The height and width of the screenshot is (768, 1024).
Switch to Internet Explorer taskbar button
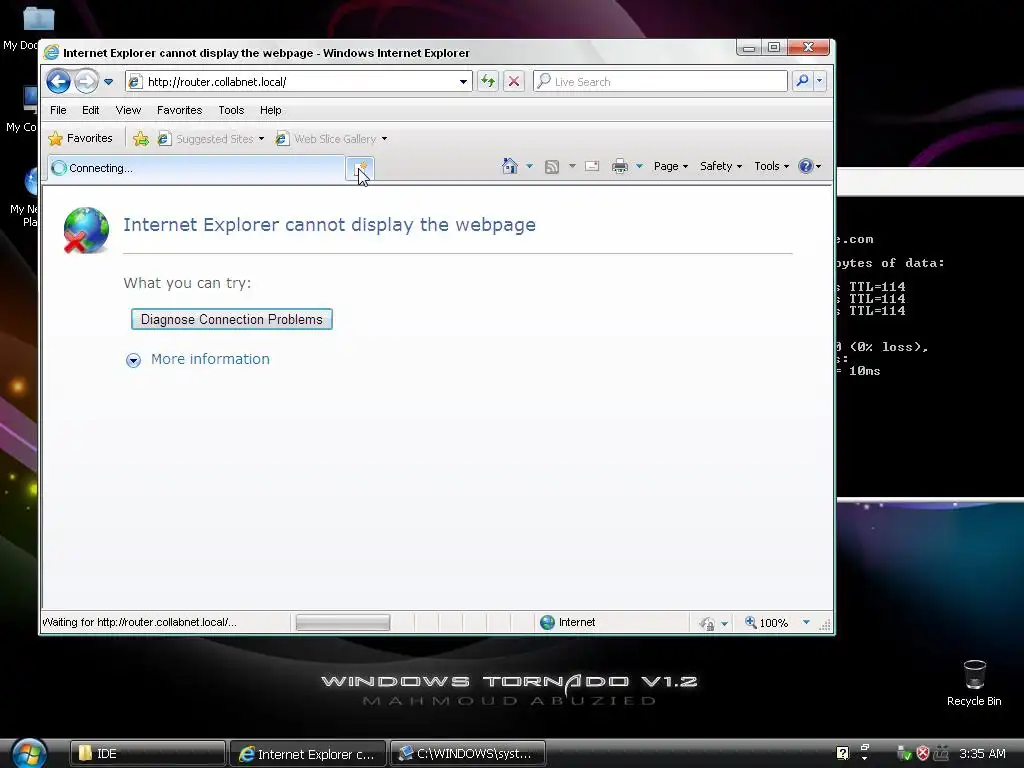click(x=308, y=754)
